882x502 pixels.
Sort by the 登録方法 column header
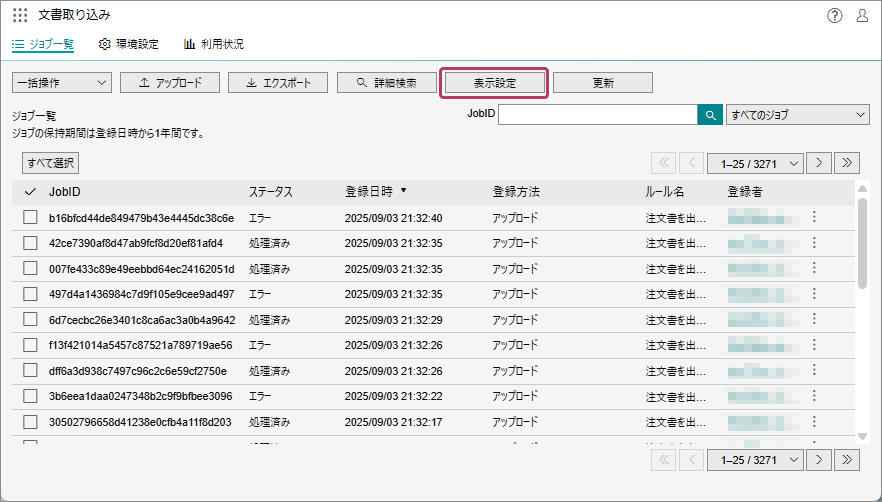point(516,192)
